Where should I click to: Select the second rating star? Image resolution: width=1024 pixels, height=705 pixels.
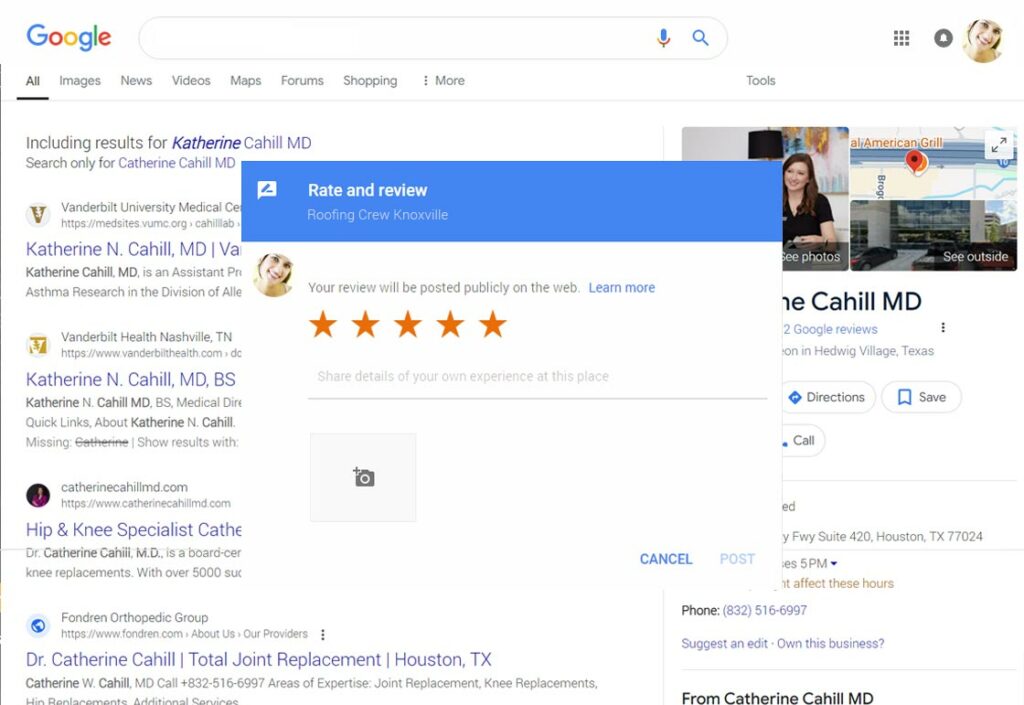366,324
